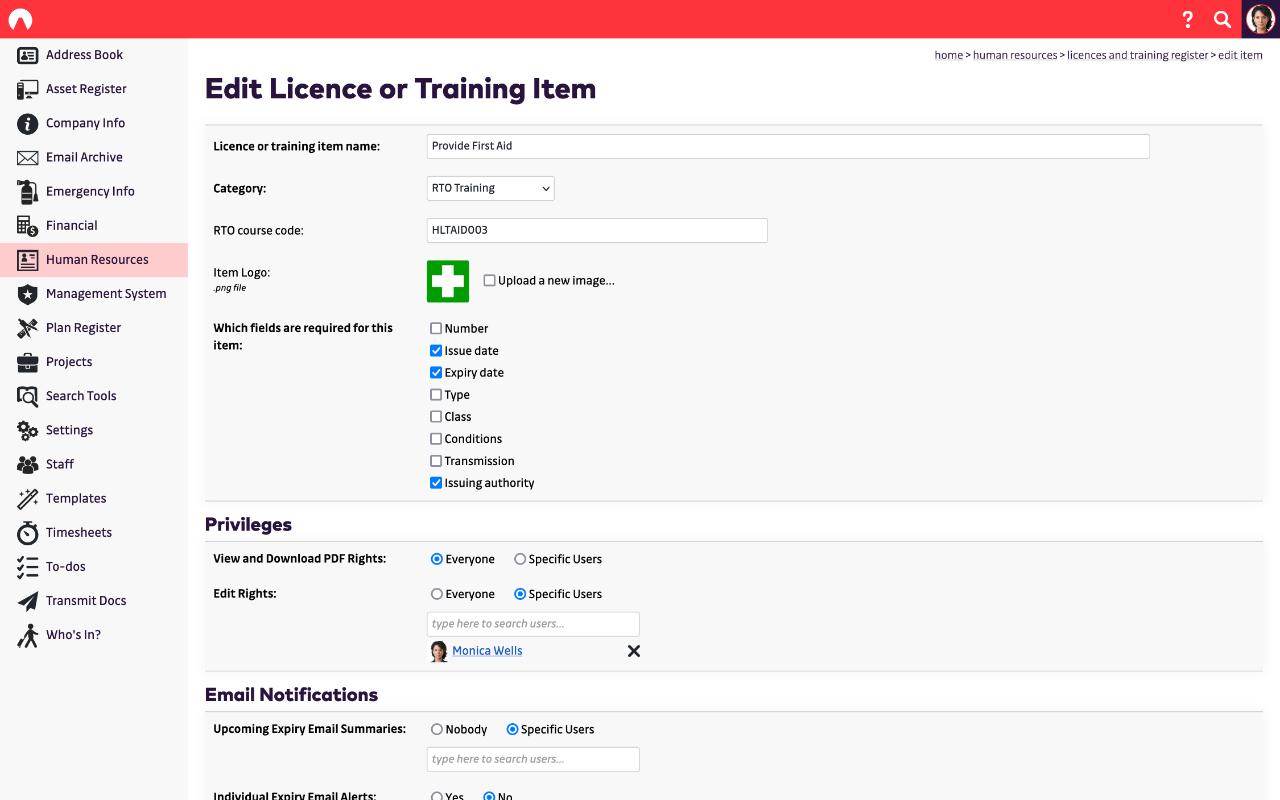Click Monica Wells's small avatar photo
1280x800 pixels.
pos(439,651)
